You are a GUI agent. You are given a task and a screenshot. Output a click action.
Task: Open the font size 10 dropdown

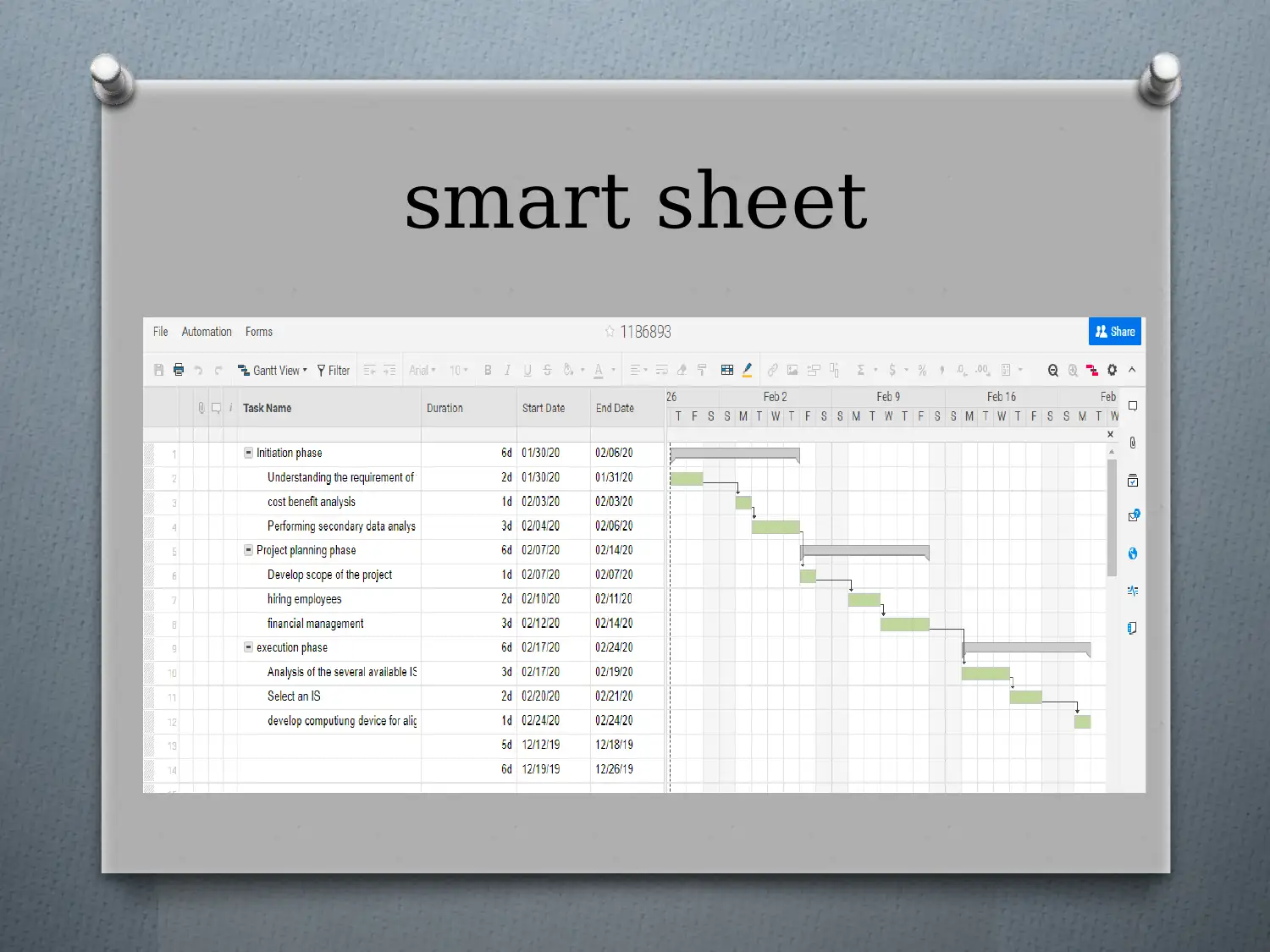458,370
